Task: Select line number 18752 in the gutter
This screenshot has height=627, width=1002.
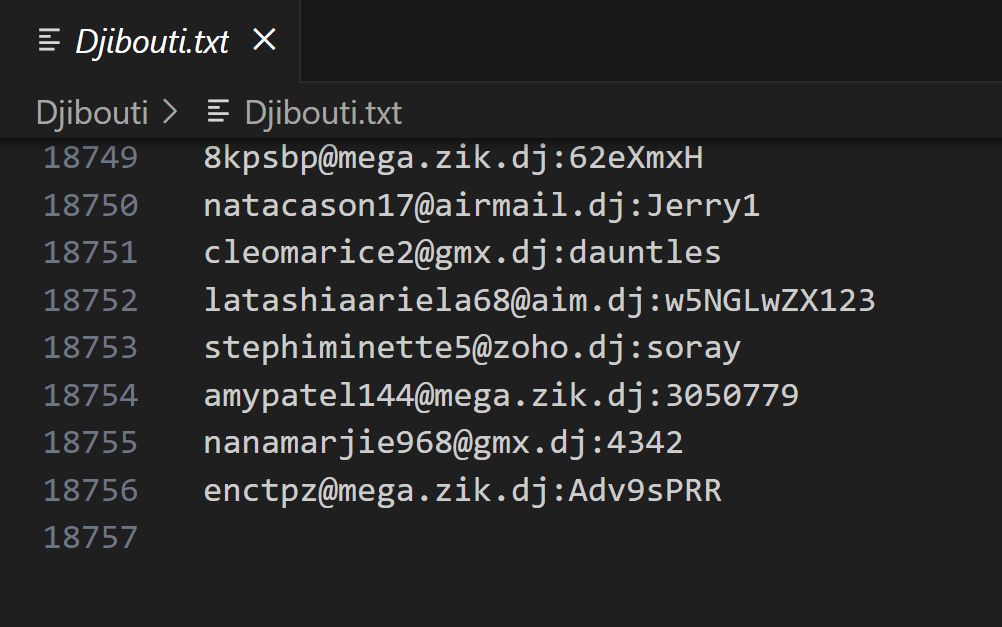Action: [x=91, y=300]
